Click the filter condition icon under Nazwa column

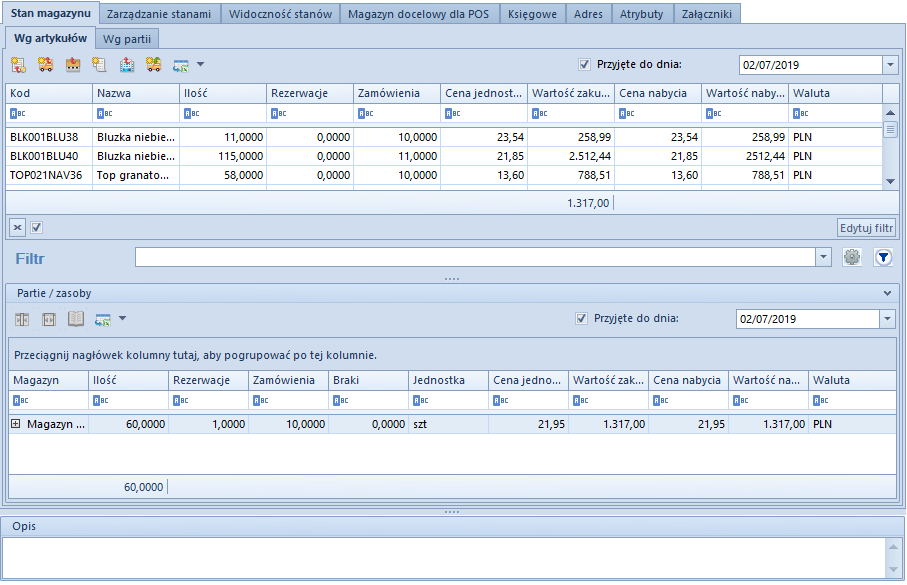[x=105, y=113]
